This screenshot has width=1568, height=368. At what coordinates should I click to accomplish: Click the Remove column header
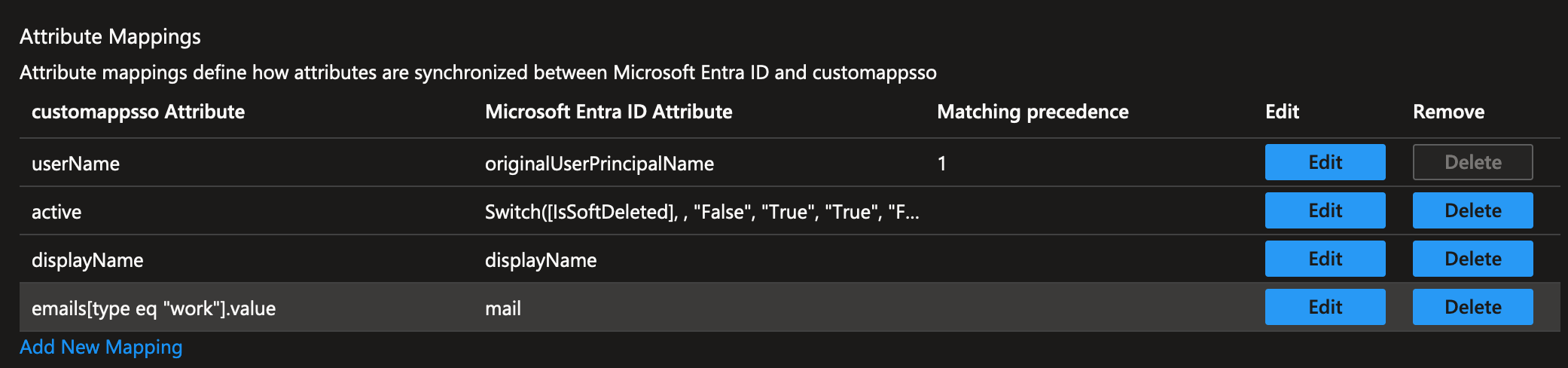(1448, 112)
